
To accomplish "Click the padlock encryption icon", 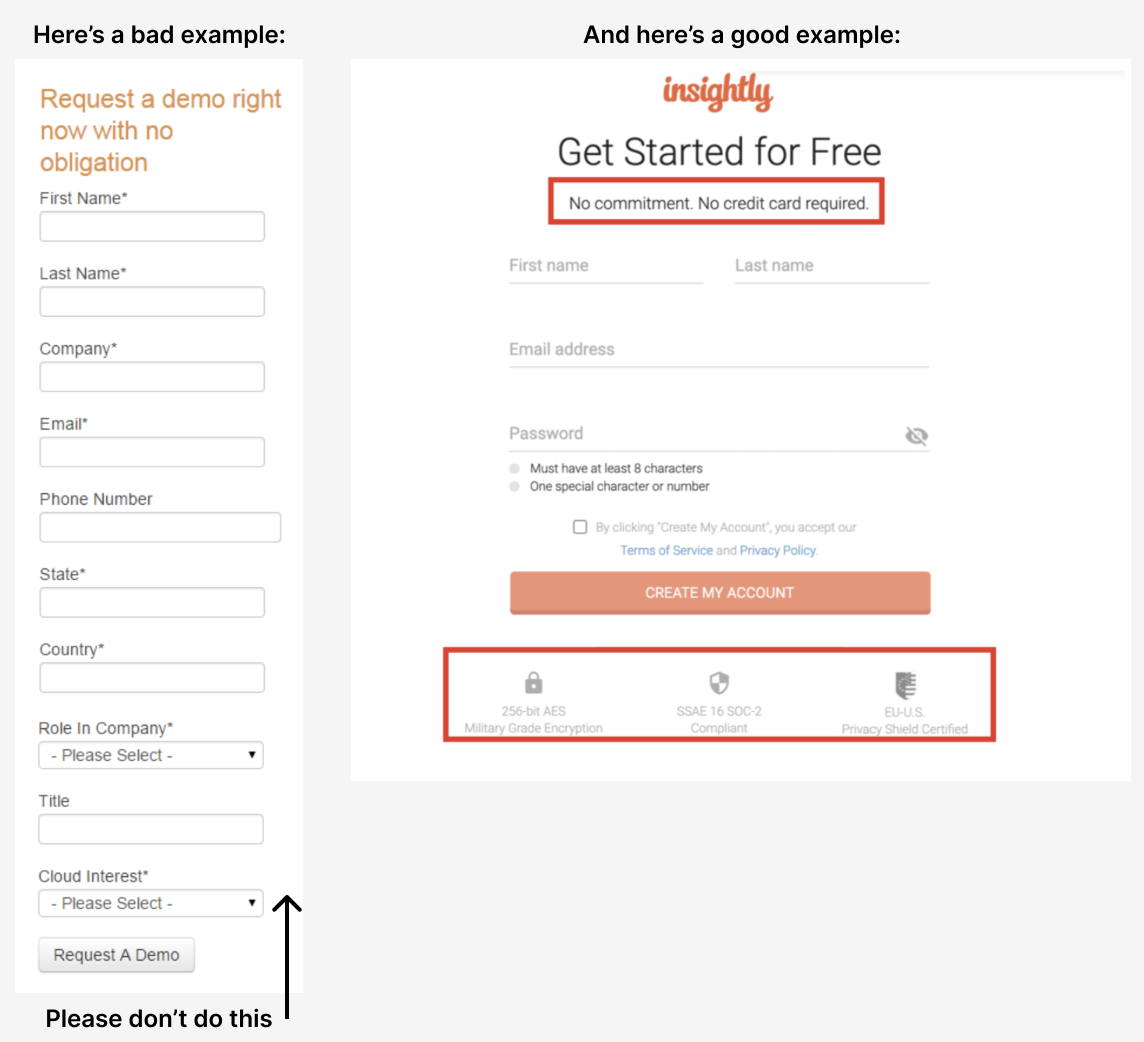I will (534, 683).
